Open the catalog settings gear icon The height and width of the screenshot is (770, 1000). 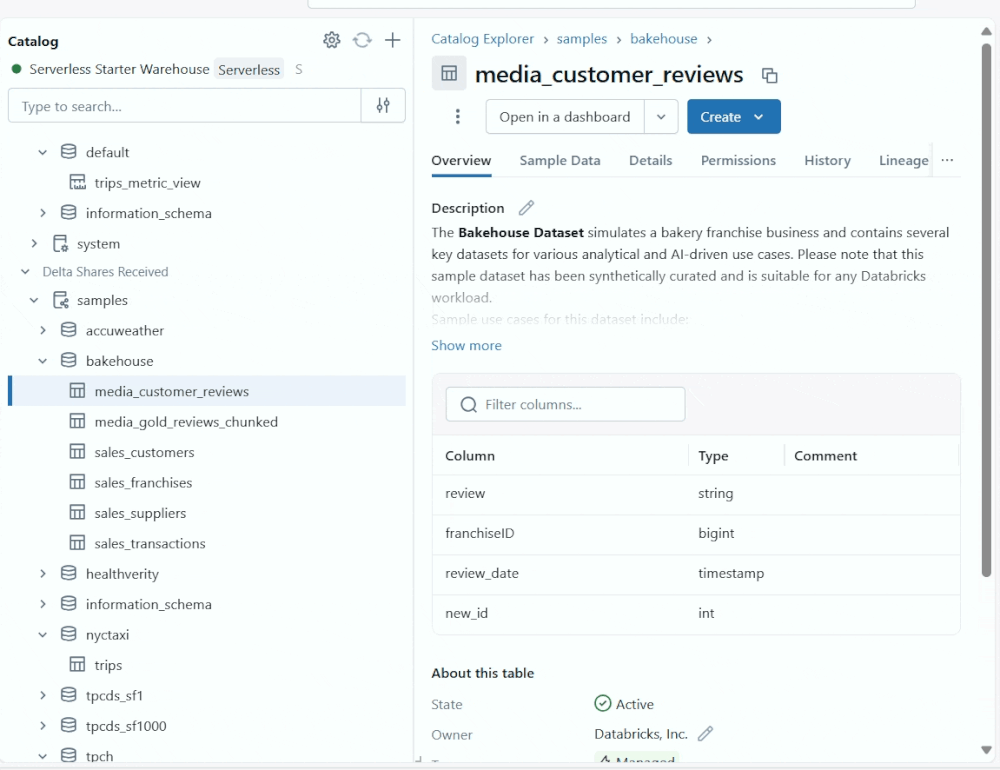click(332, 40)
